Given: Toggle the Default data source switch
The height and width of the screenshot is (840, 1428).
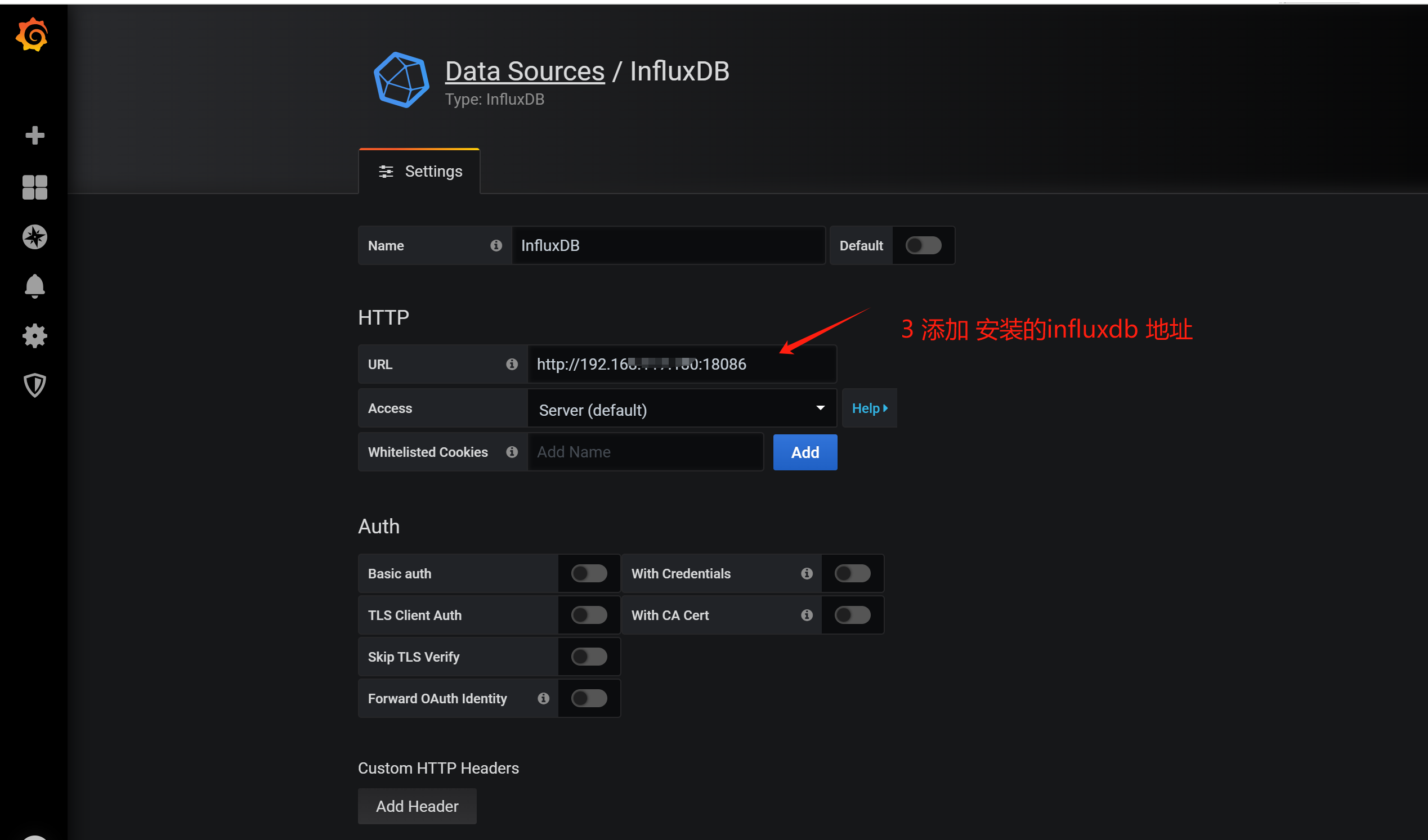Looking at the screenshot, I should pos(923,245).
